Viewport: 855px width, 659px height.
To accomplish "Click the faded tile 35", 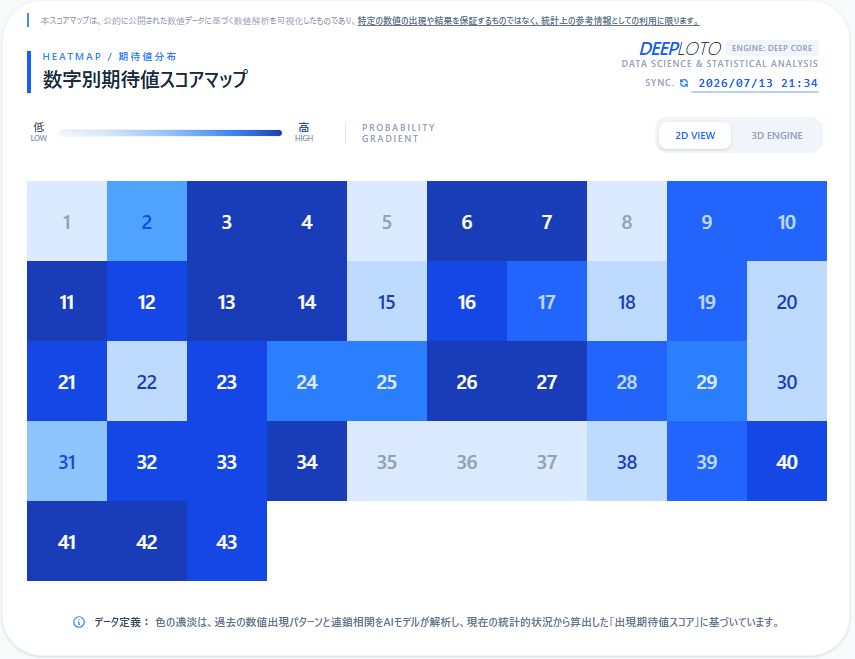I will point(387,461).
